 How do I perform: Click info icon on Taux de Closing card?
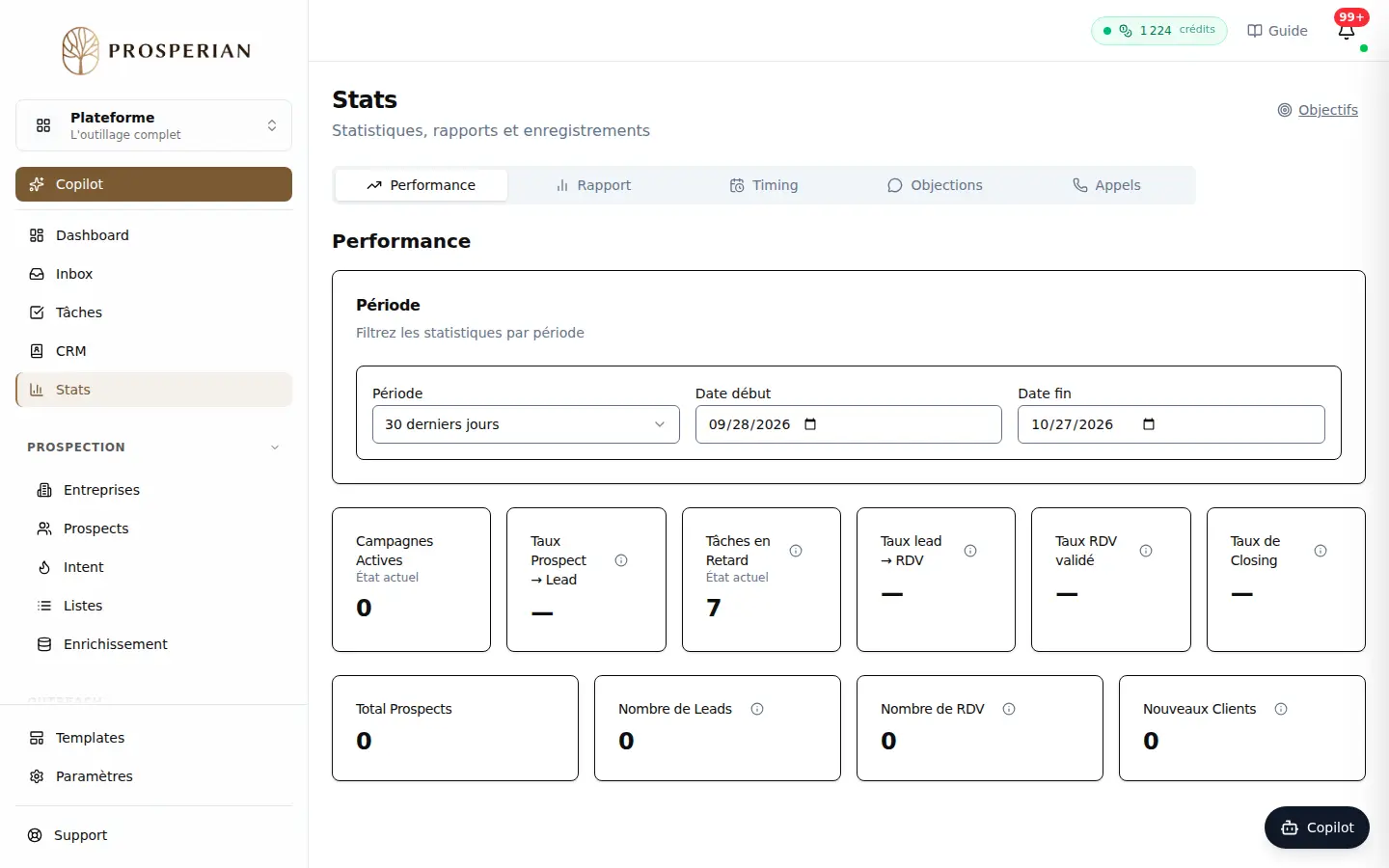tap(1321, 551)
